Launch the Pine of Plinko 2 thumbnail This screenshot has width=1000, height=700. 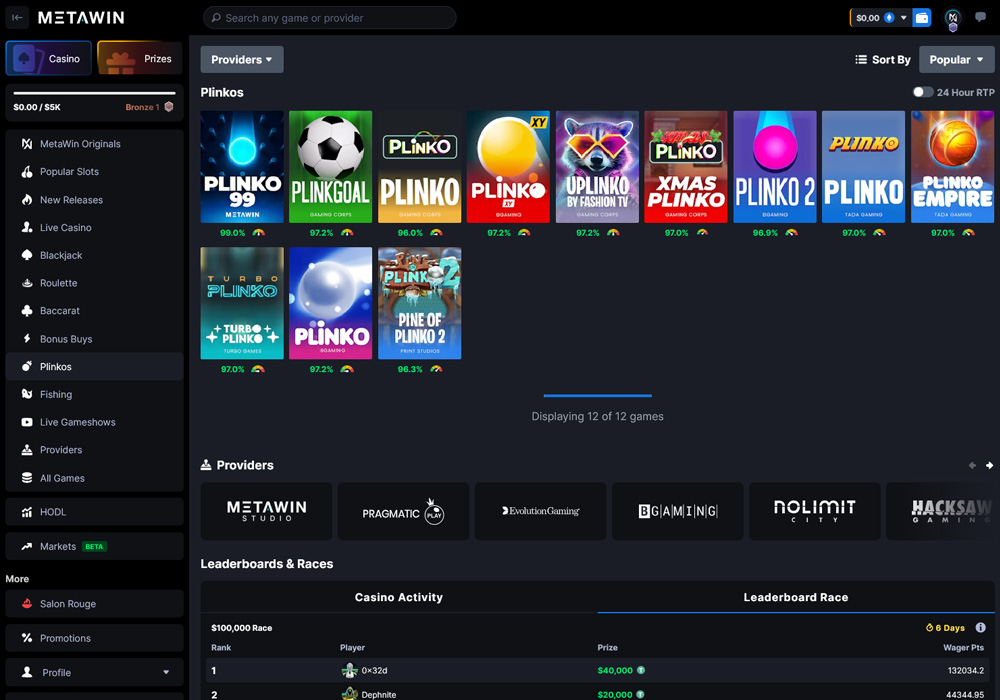(x=420, y=303)
